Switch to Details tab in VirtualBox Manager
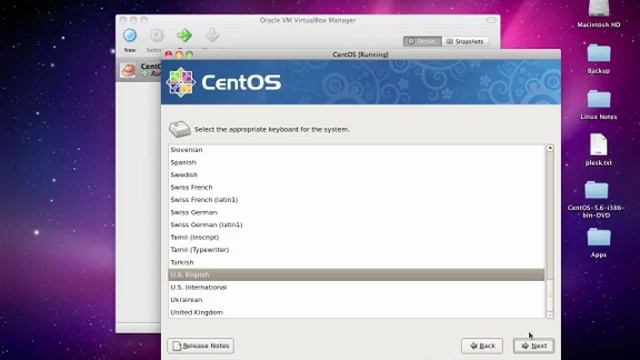 tap(422, 42)
